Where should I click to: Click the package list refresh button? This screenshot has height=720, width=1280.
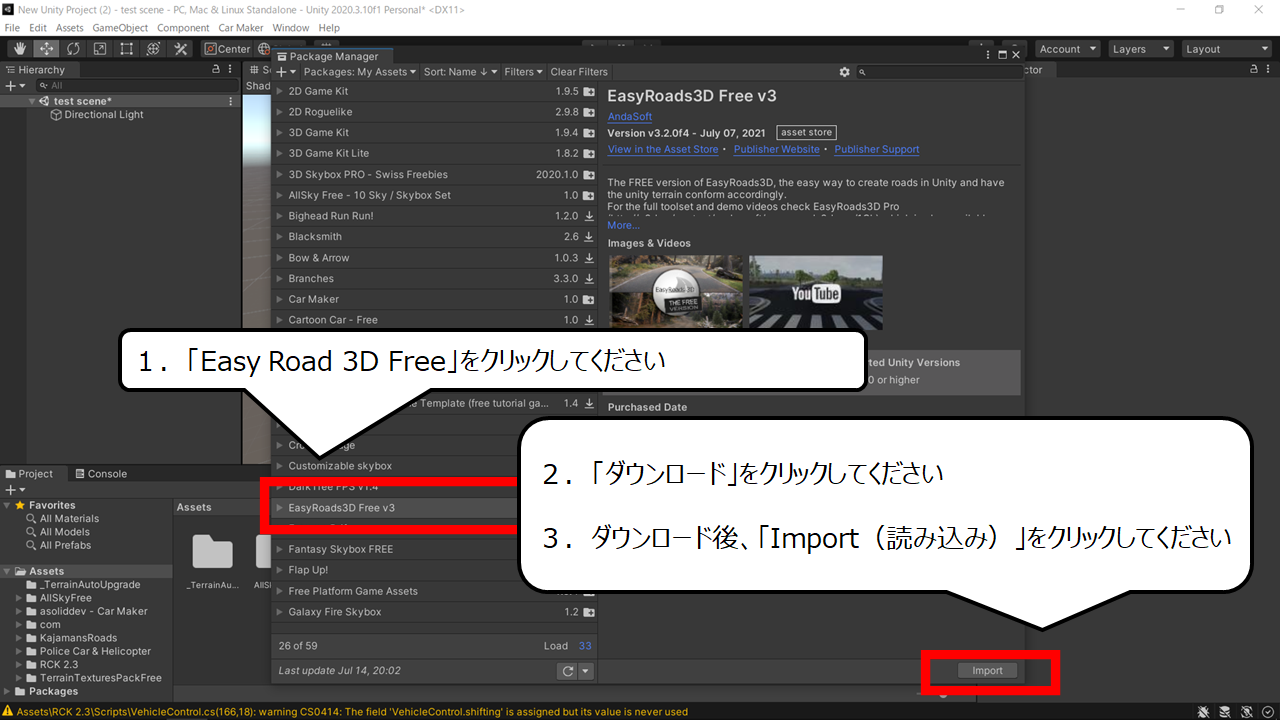(568, 672)
